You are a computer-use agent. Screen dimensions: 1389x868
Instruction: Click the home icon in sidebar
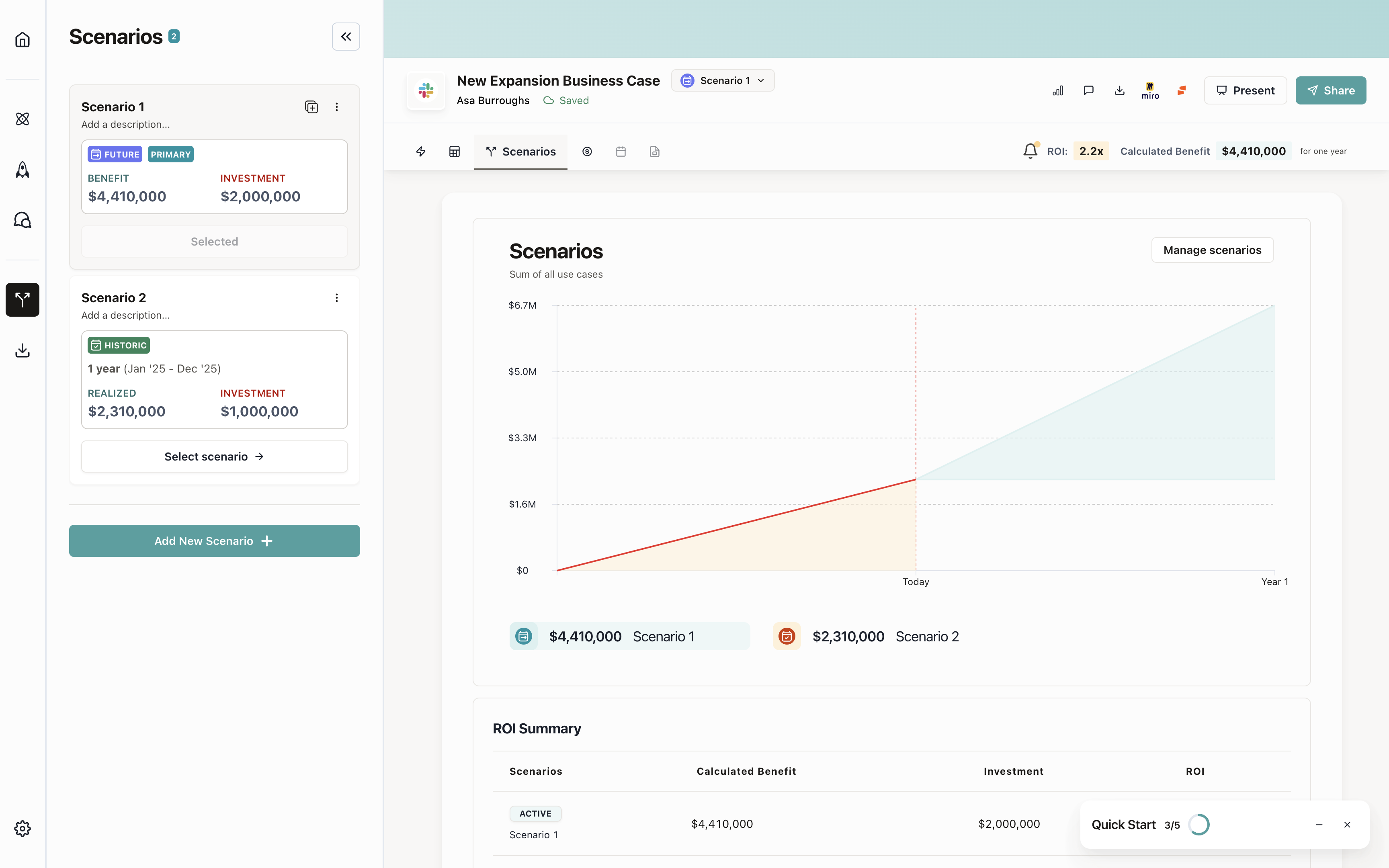tap(23, 40)
